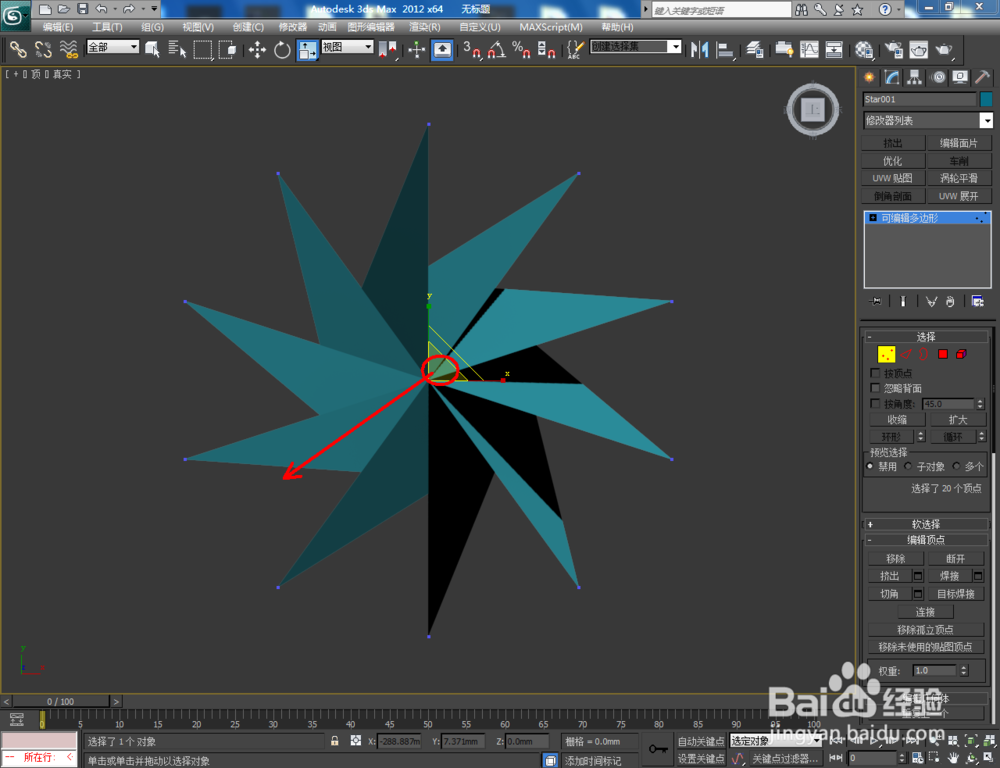Select the 禁用 preview selection radio
The width and height of the screenshot is (1000, 768).
870,466
